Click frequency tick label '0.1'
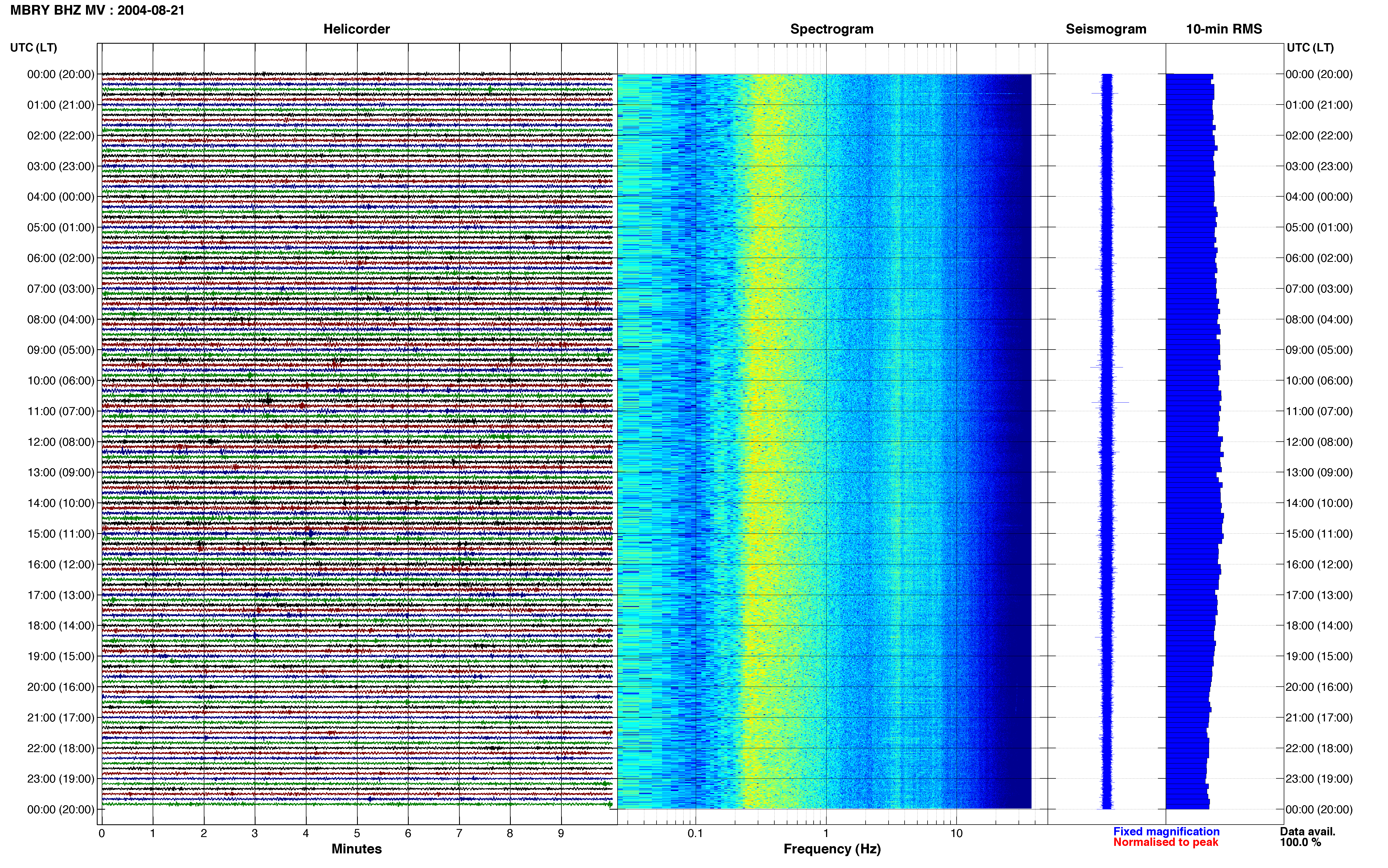Viewport: 1388px width, 868px height. click(x=695, y=833)
